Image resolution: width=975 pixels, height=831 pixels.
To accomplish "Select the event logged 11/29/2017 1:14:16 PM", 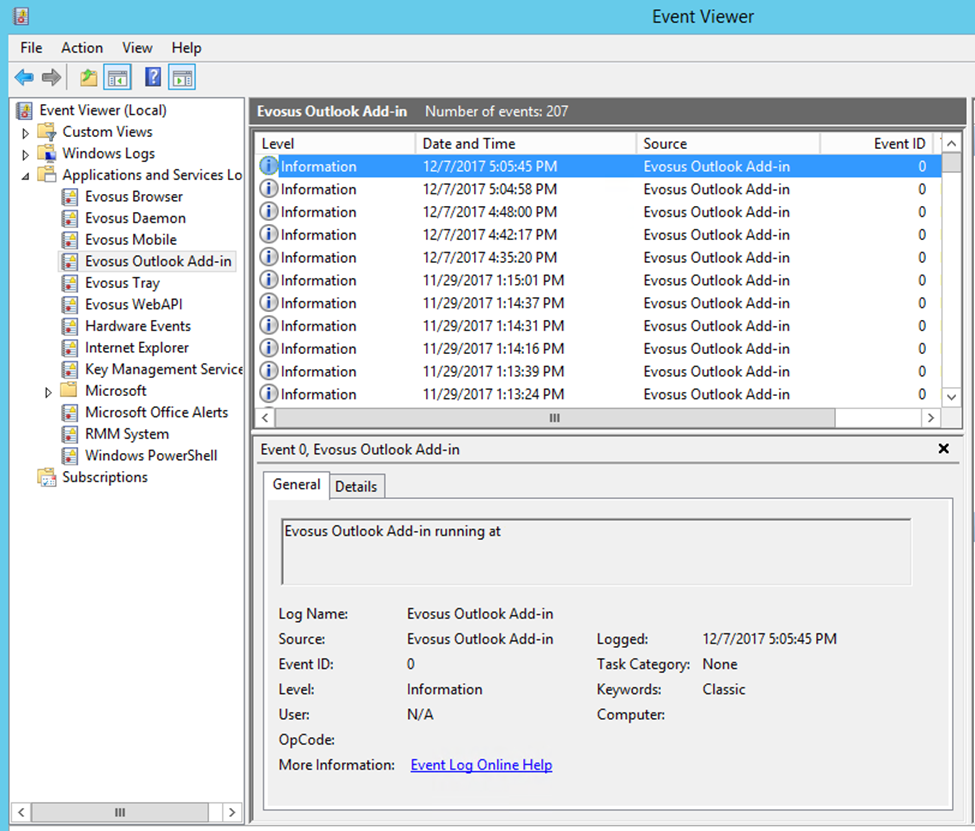I will (x=599, y=348).
